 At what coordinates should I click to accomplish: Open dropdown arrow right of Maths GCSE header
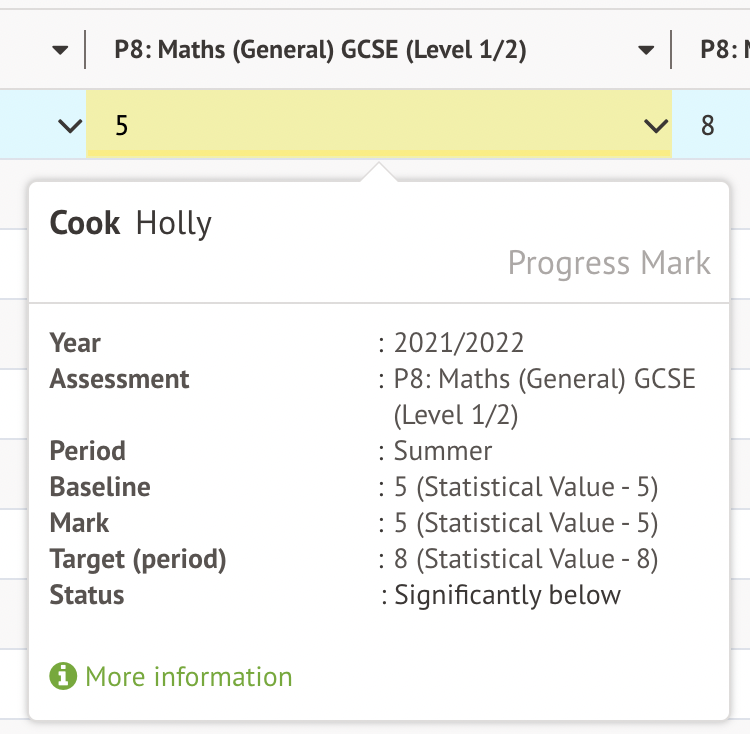tap(648, 50)
